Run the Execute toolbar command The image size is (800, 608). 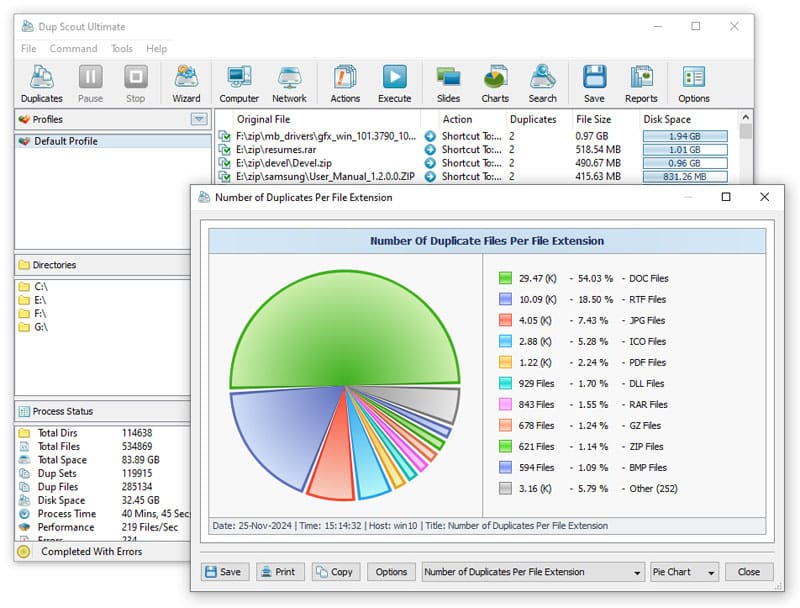tap(394, 84)
